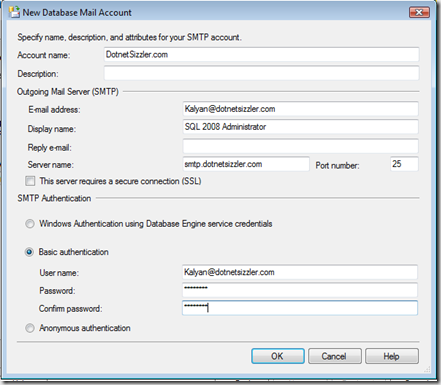The image size is (441, 385).
Task: Click the 'Outgoing Mail Server (SMTP)' heading
Action: [68, 92]
